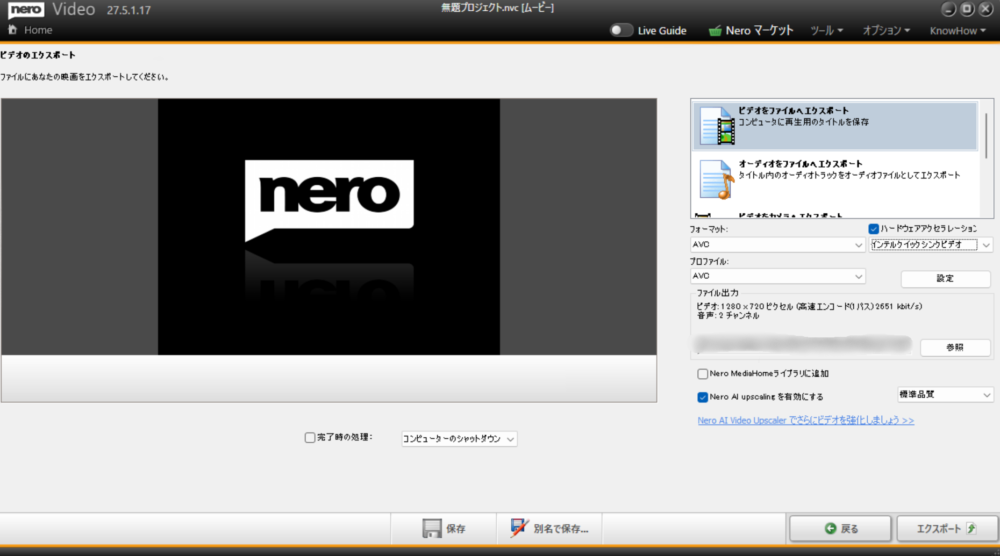Click the Nero logo video preview
The height and width of the screenshot is (556, 1000).
coord(329,226)
